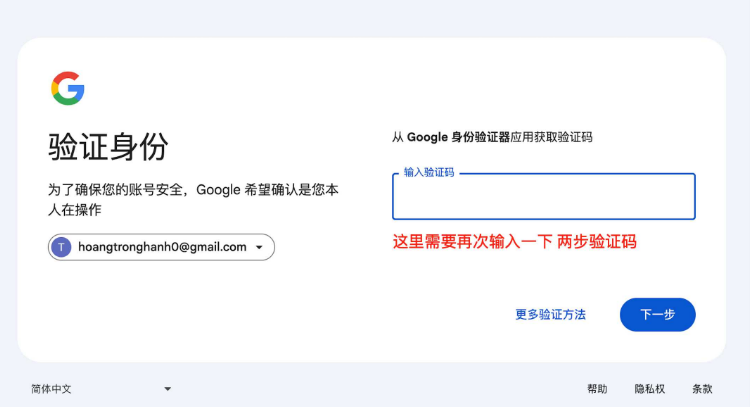750x407 pixels.
Task: Open the 帮助 footer link
Action: pyautogui.click(x=597, y=389)
